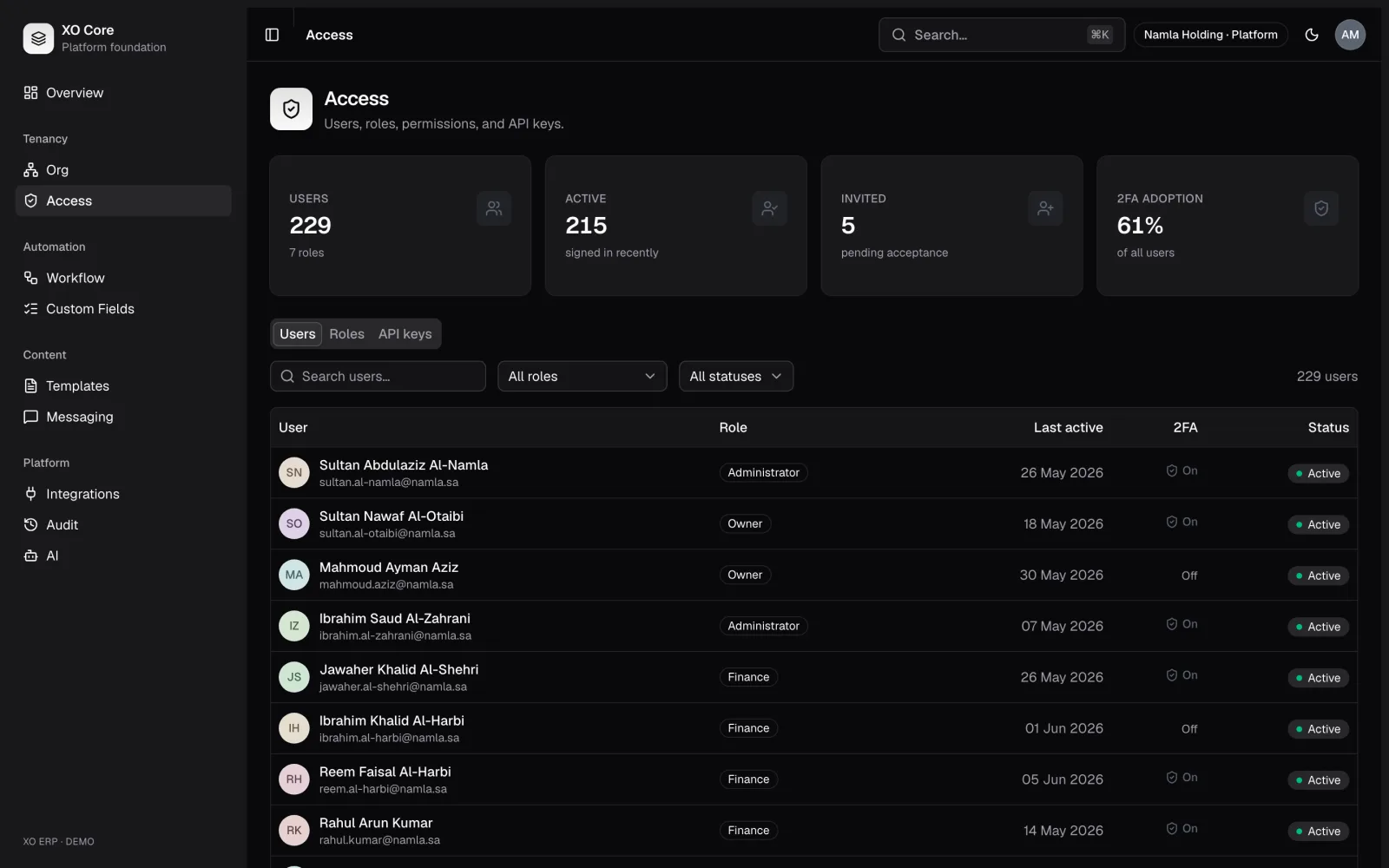
Task: Click Owner role badge for Mahmoud Ayman Aziz
Action: [x=745, y=575]
